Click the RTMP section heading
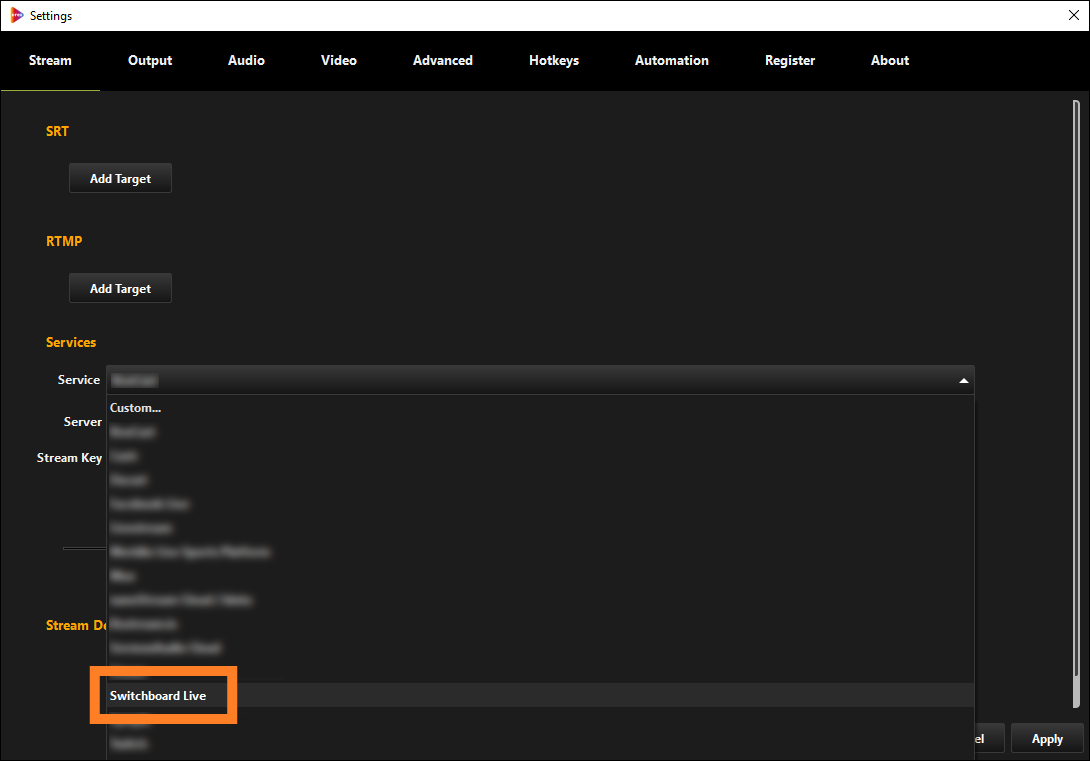Image resolution: width=1090 pixels, height=761 pixels. pos(64,241)
